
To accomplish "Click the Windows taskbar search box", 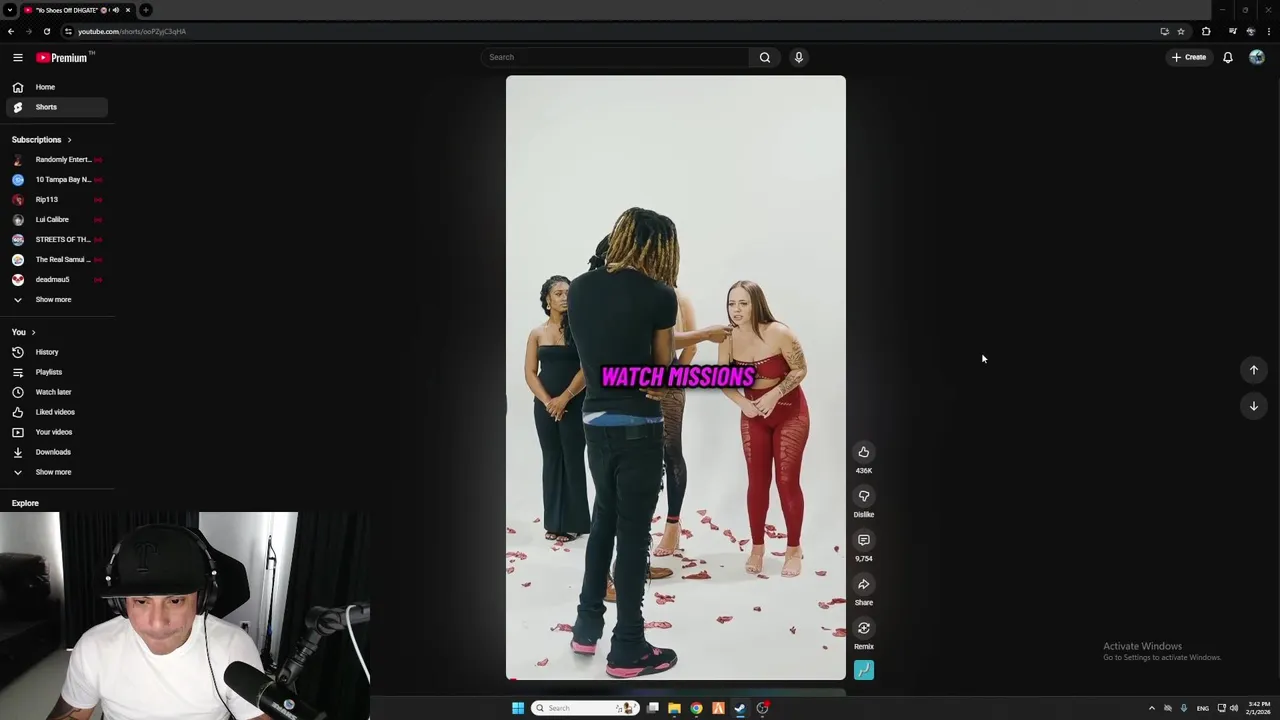I will tap(585, 708).
